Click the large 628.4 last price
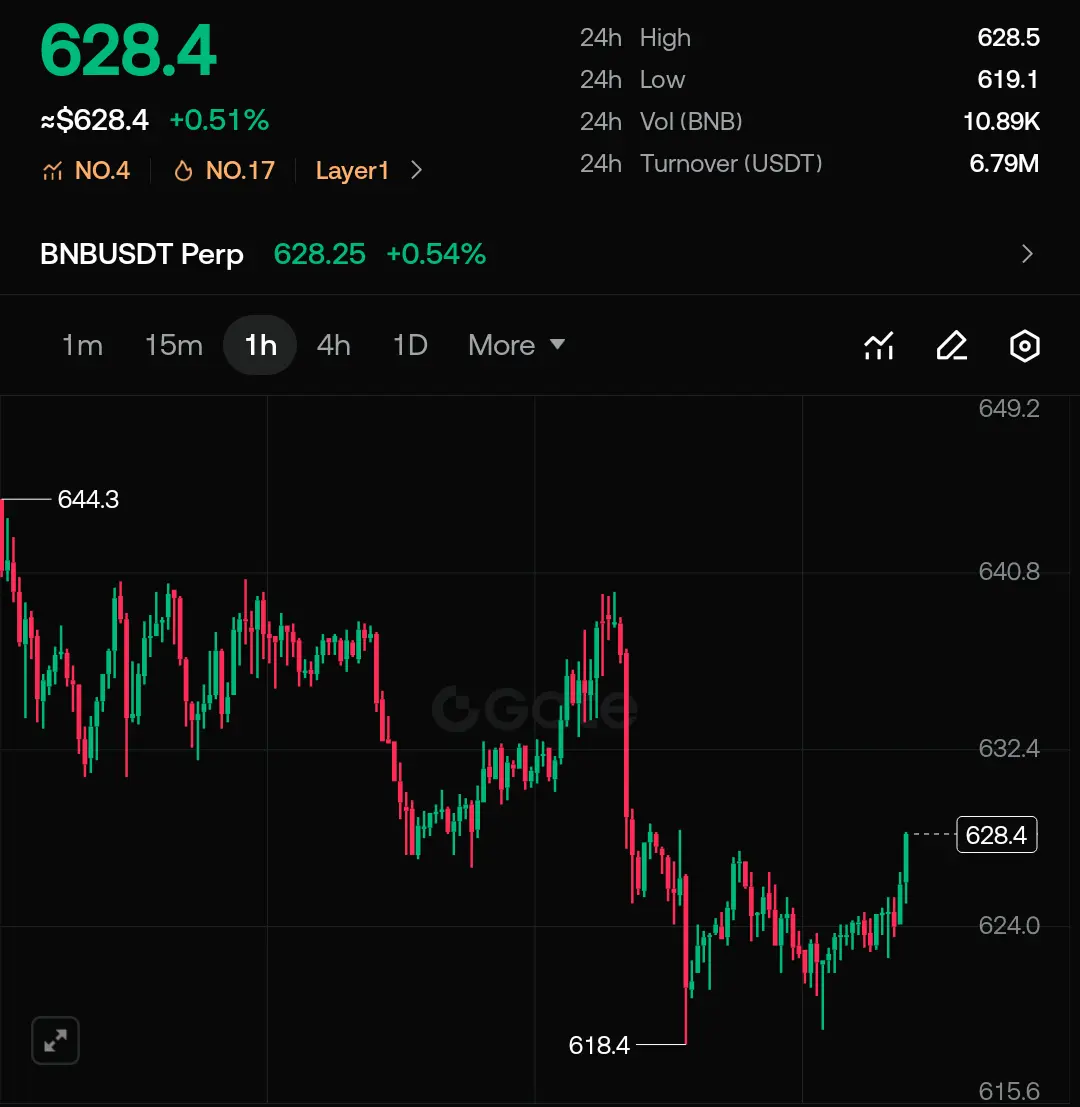 pos(128,51)
